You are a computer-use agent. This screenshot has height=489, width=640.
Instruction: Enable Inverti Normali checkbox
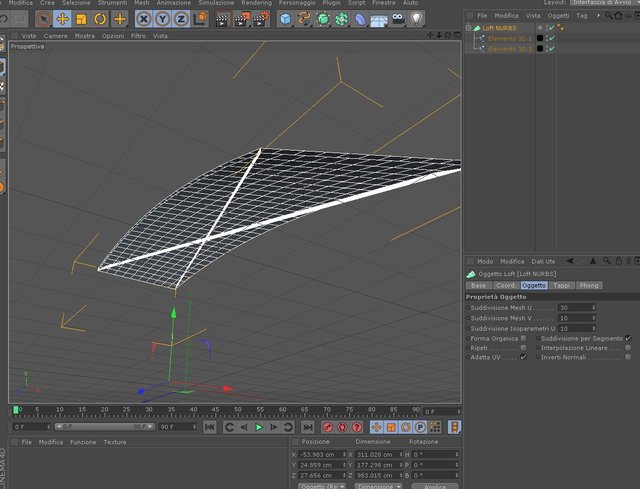click(628, 357)
